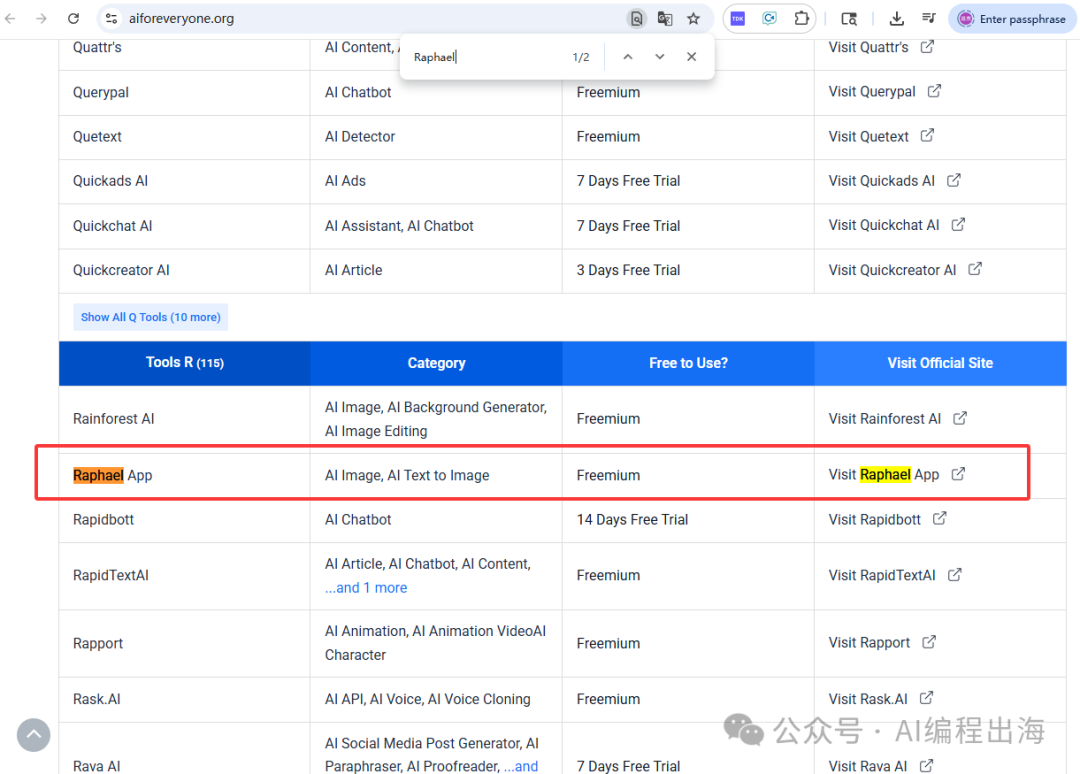The width and height of the screenshot is (1080, 774).
Task: Open the browser downloads icon
Action: [896, 18]
